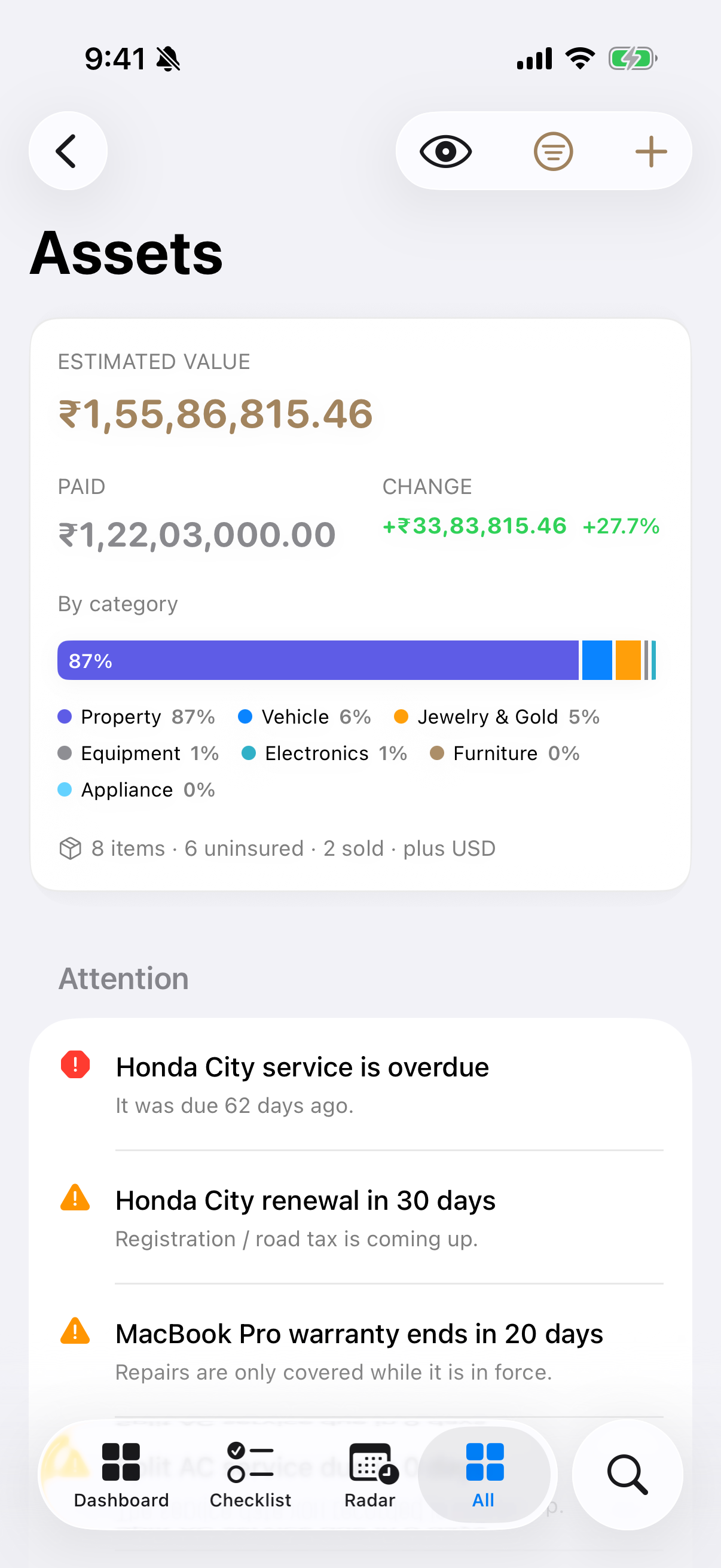Tap the box icon beside 8 items
This screenshot has width=721, height=1568.
coord(71,849)
